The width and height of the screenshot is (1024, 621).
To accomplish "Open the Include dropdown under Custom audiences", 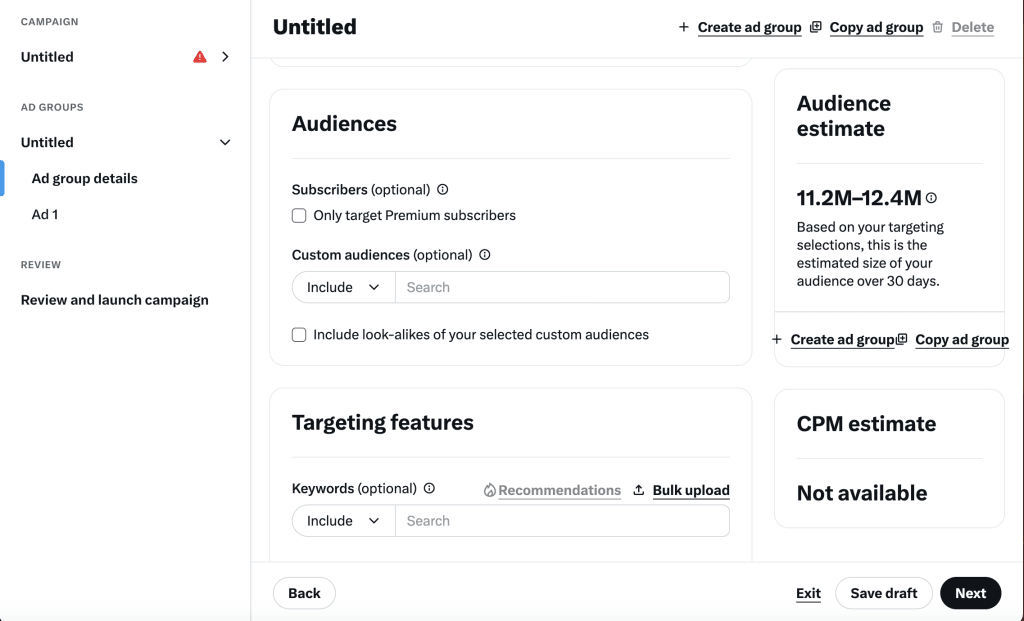I will pyautogui.click(x=343, y=286).
